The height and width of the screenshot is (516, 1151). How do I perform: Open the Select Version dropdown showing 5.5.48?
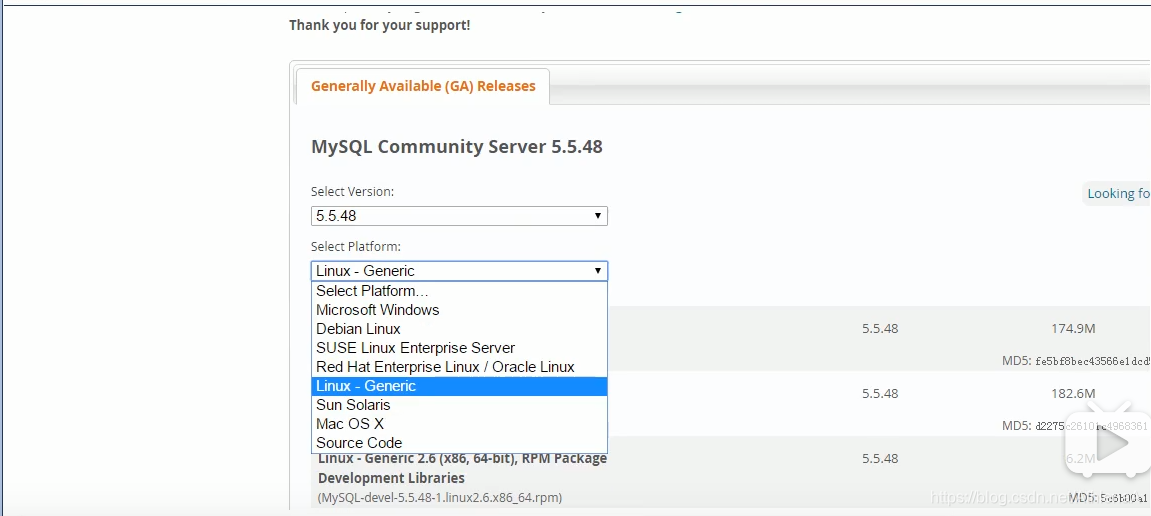(x=459, y=216)
